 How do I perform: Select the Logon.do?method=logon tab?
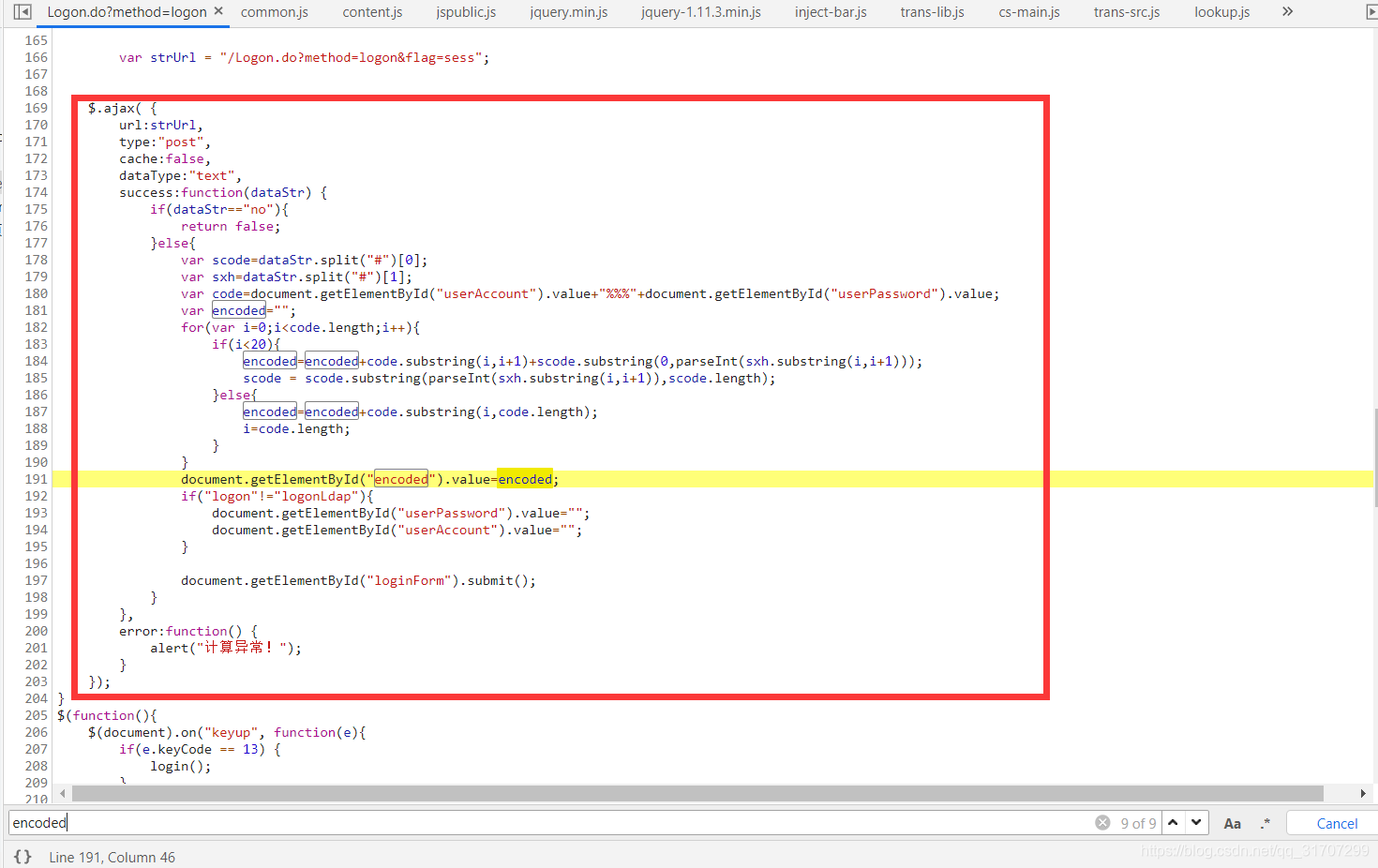click(x=127, y=12)
